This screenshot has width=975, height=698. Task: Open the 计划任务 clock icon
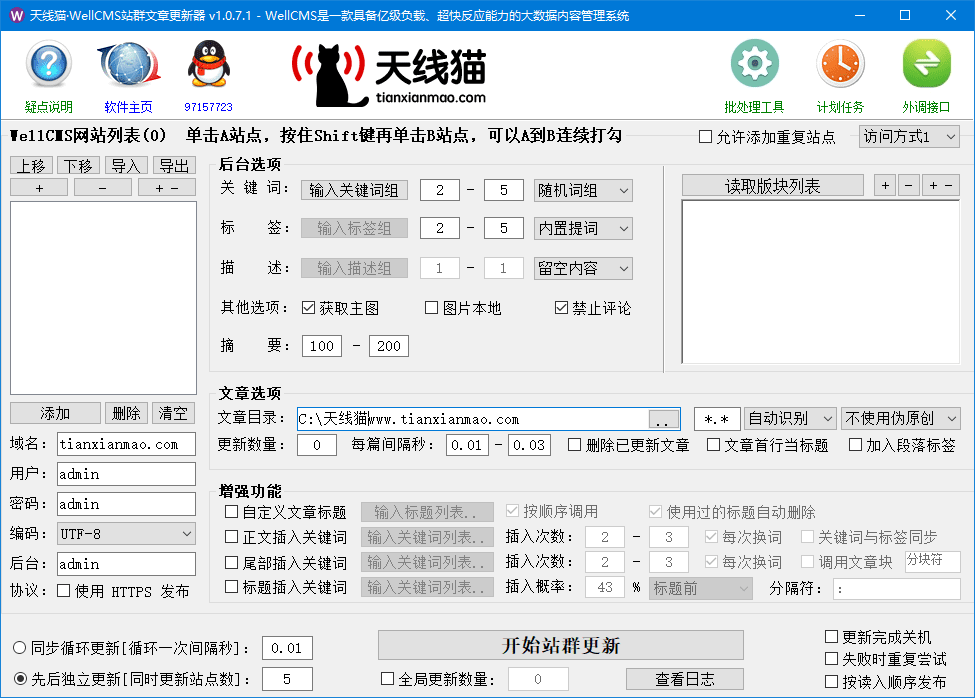pos(840,63)
